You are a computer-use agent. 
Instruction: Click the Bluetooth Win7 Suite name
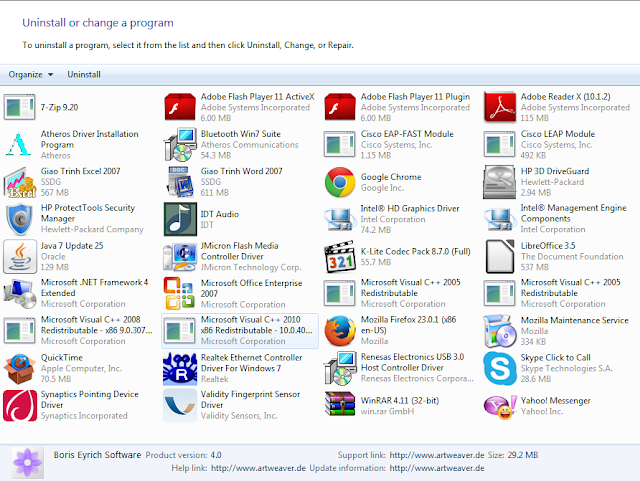[x=240, y=134]
